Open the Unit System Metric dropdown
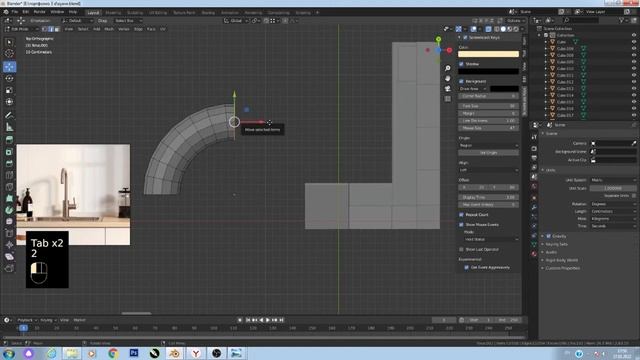640x360 pixels. [x=613, y=180]
